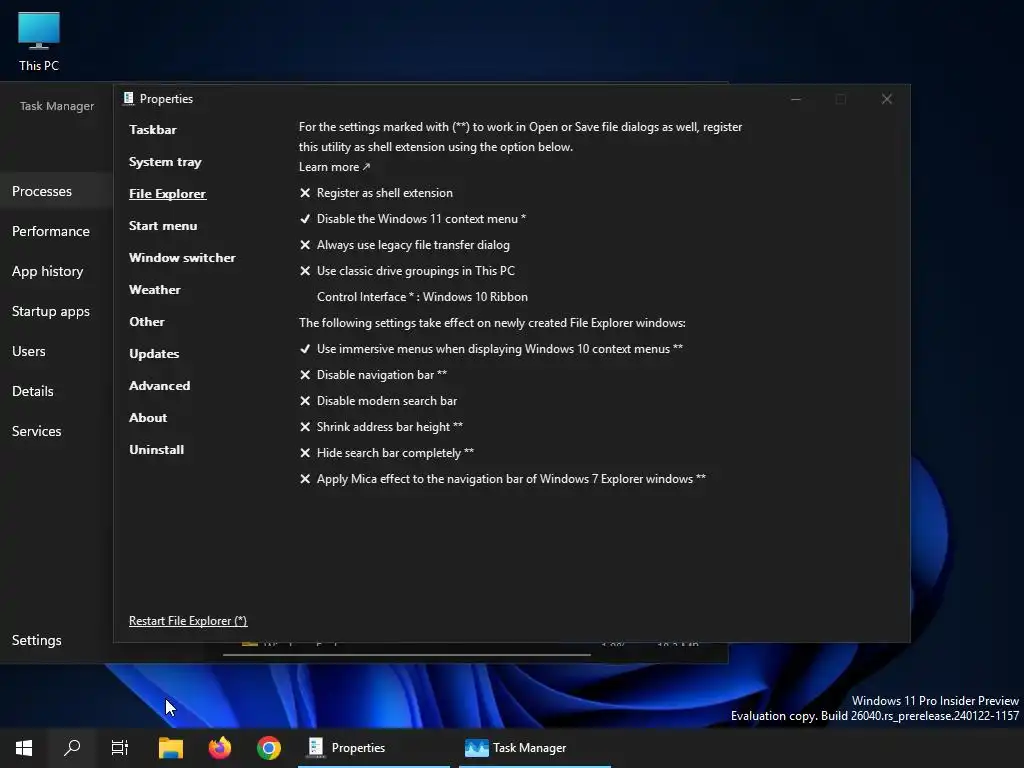Image resolution: width=1024 pixels, height=768 pixels.
Task: Click Restart File Explorer link
Action: [x=188, y=620]
